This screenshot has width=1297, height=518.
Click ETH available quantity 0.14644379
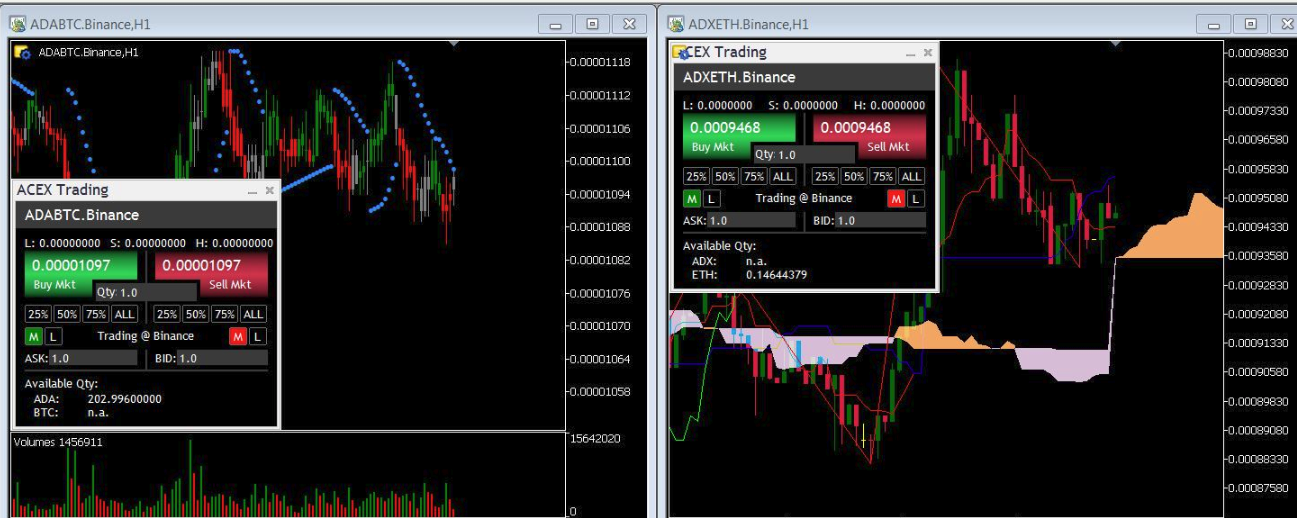(x=776, y=274)
